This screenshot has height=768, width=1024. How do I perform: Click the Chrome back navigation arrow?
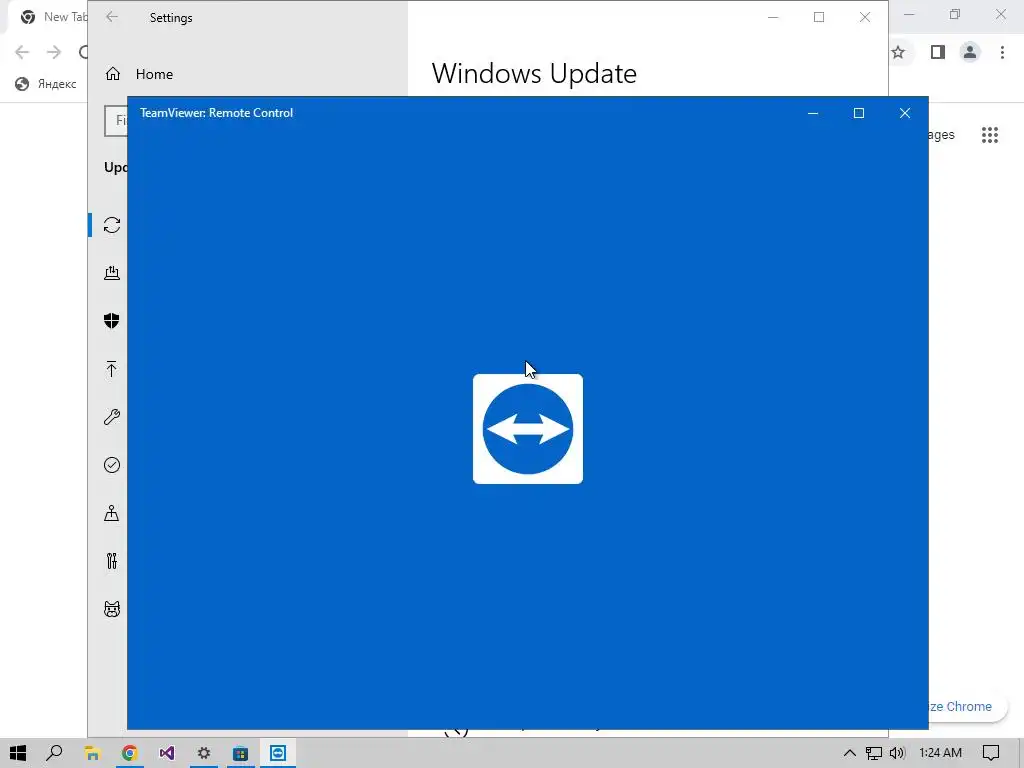coord(22,52)
